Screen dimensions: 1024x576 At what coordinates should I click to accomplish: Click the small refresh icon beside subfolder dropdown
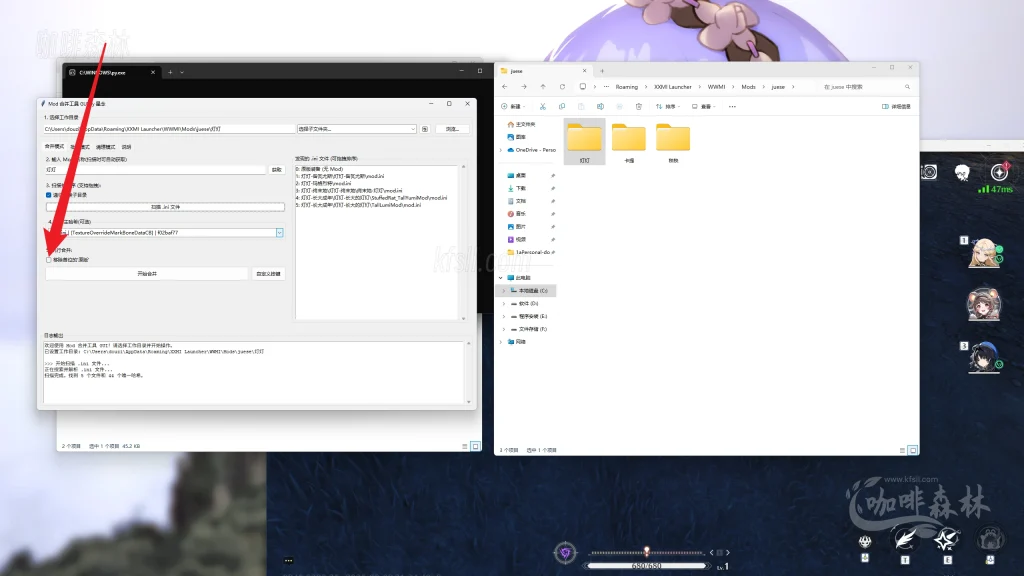pos(425,129)
